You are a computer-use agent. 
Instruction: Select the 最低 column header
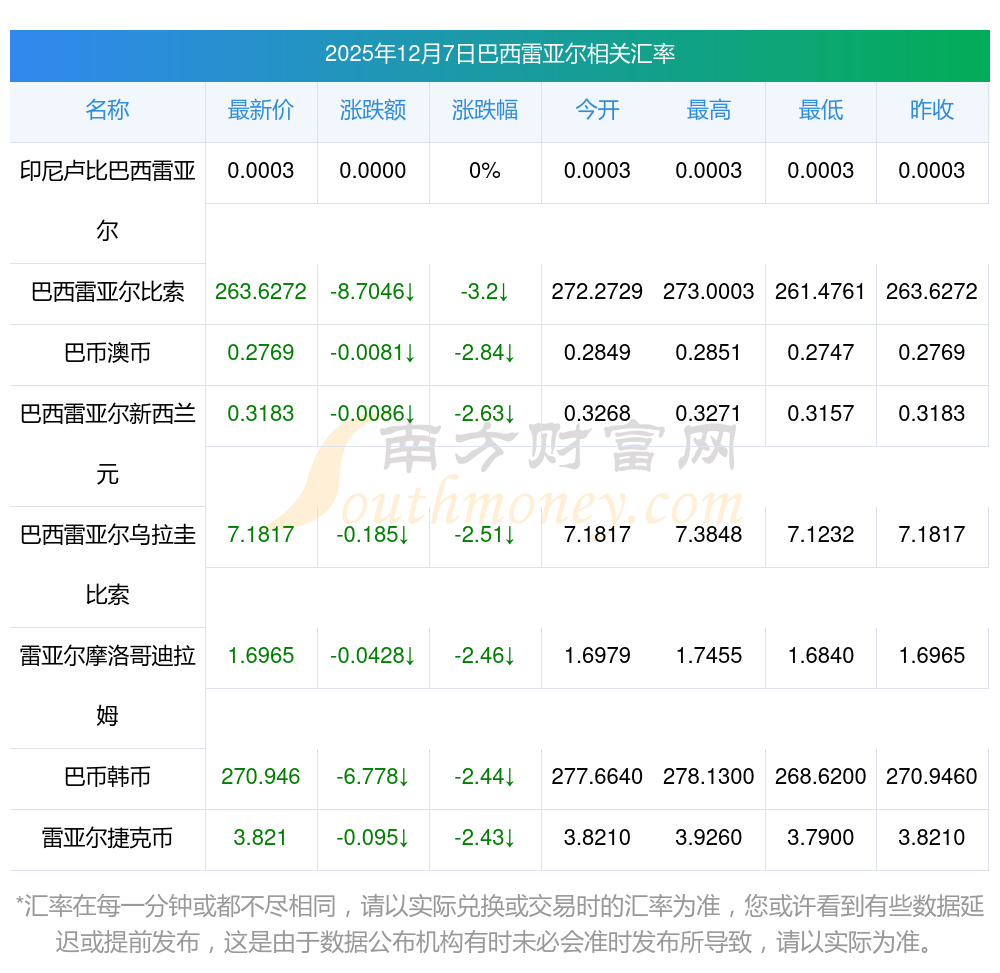point(821,110)
